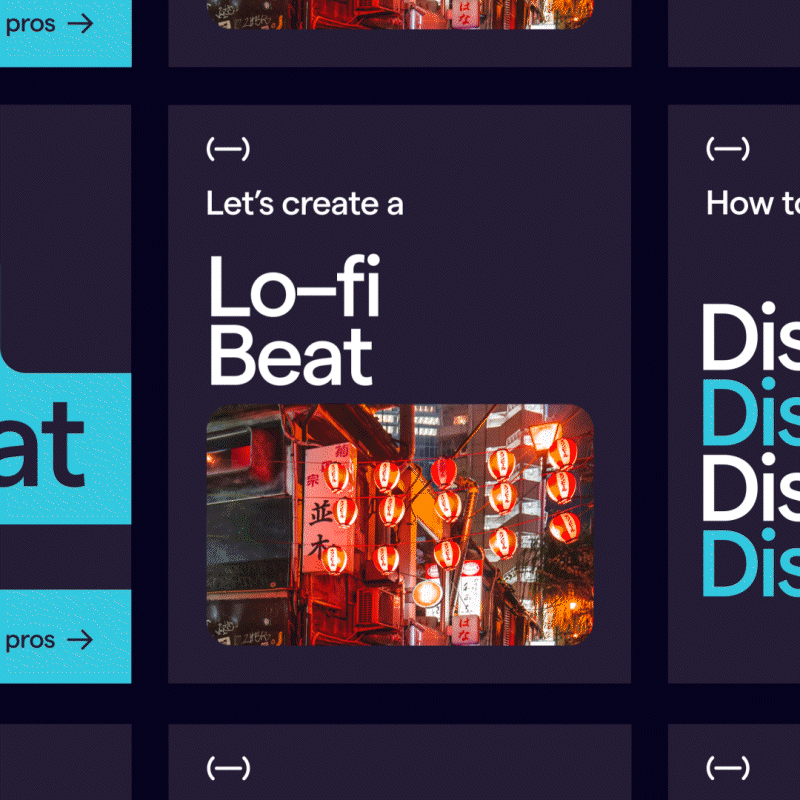Open the "Lo-fi Beat" headline
The width and height of the screenshot is (800, 800).
pos(290,320)
